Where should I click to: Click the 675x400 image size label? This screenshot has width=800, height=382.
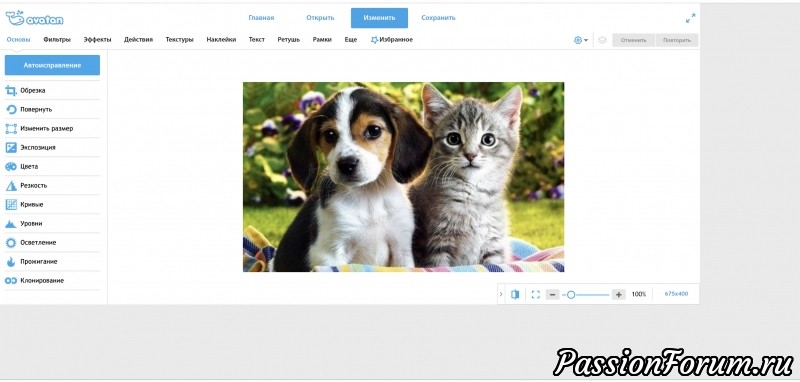676,294
